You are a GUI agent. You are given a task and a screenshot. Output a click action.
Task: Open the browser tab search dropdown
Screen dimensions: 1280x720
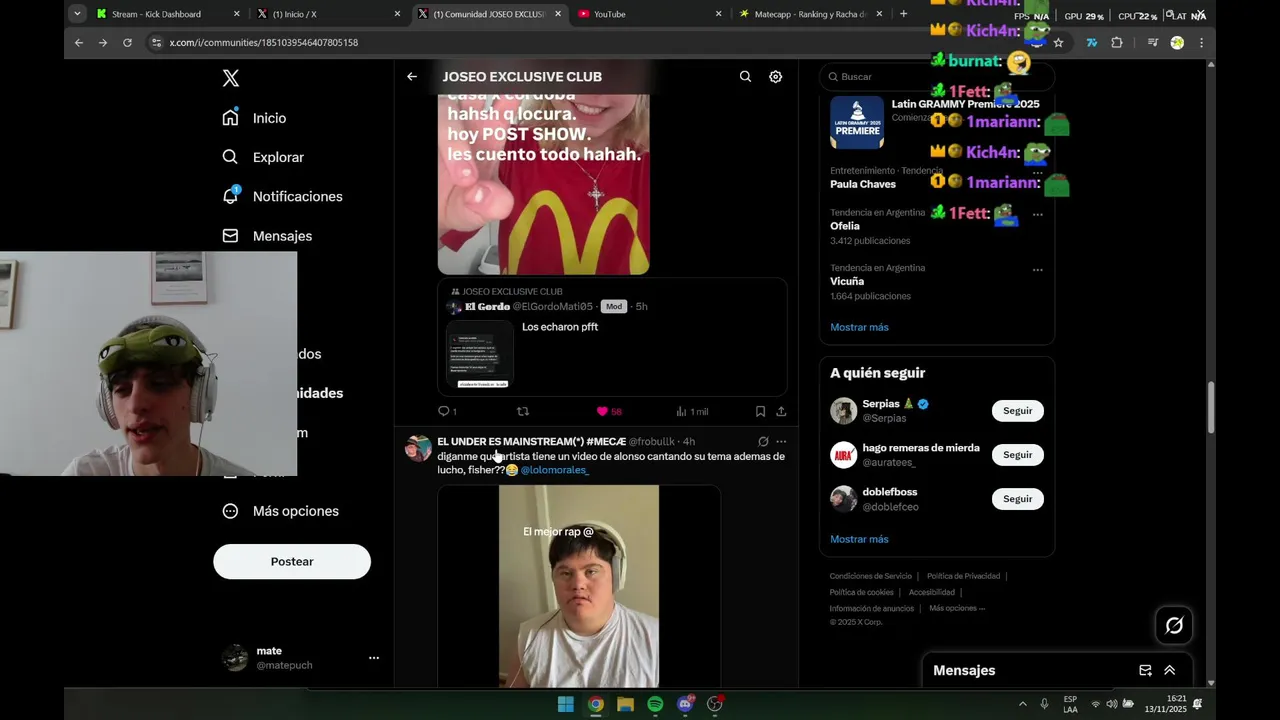coord(77,14)
